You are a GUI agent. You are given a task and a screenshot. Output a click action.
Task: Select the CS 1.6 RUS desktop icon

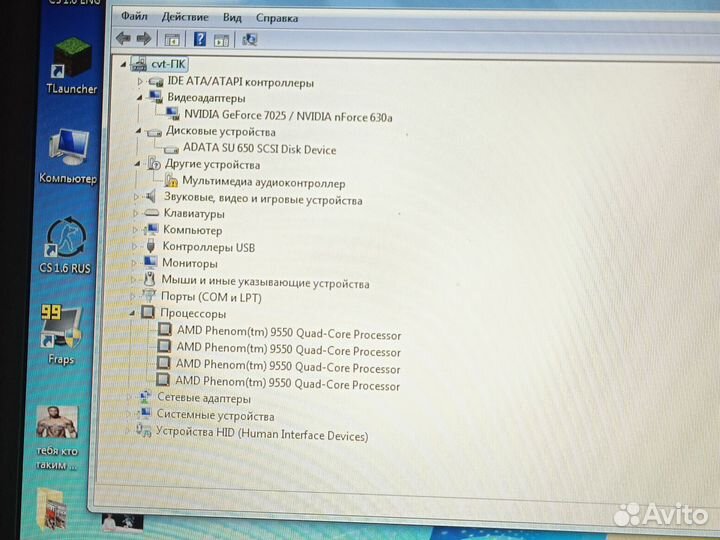[65, 246]
